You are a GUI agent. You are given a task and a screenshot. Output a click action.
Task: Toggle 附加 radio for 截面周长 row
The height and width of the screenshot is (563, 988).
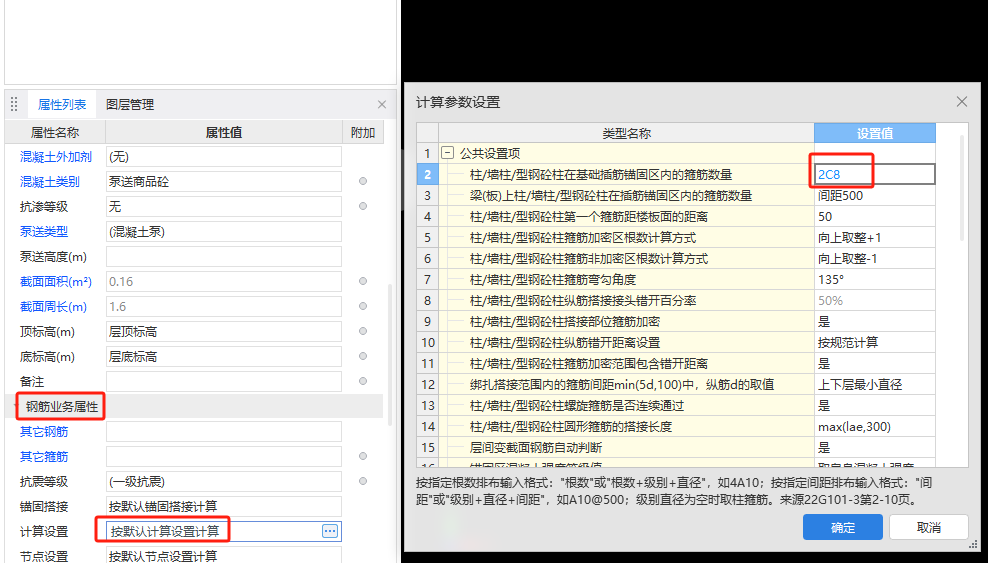coord(363,306)
